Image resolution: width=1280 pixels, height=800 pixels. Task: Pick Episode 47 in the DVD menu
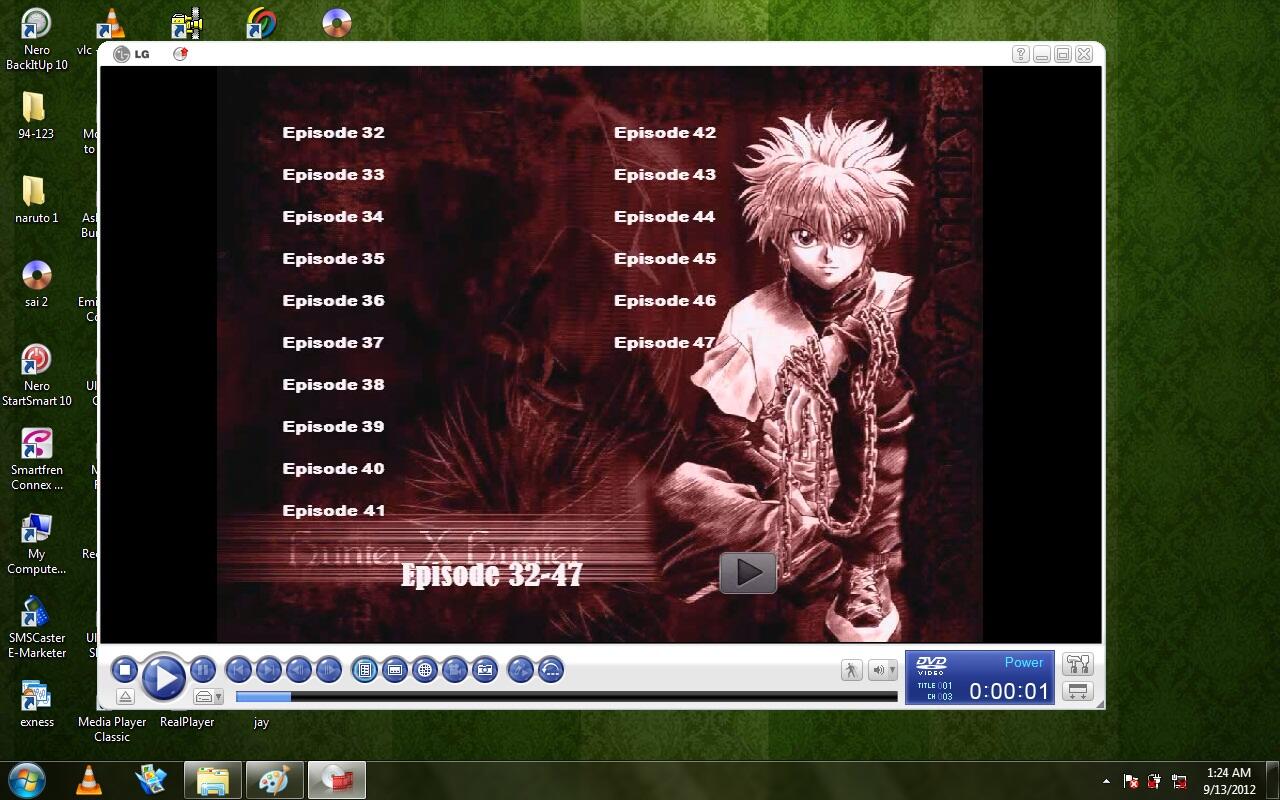(665, 342)
